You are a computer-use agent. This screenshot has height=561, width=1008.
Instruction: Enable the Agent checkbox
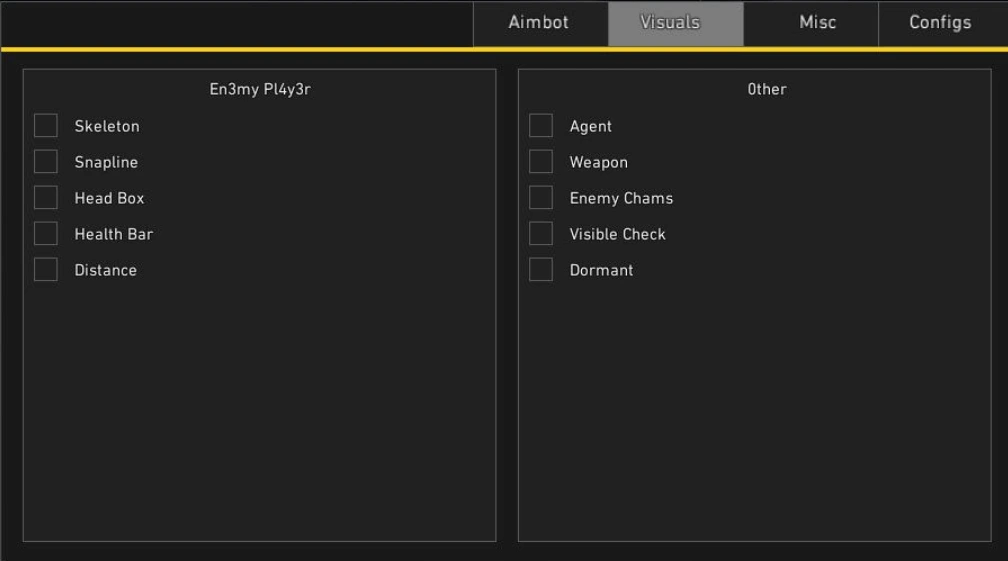click(x=541, y=125)
